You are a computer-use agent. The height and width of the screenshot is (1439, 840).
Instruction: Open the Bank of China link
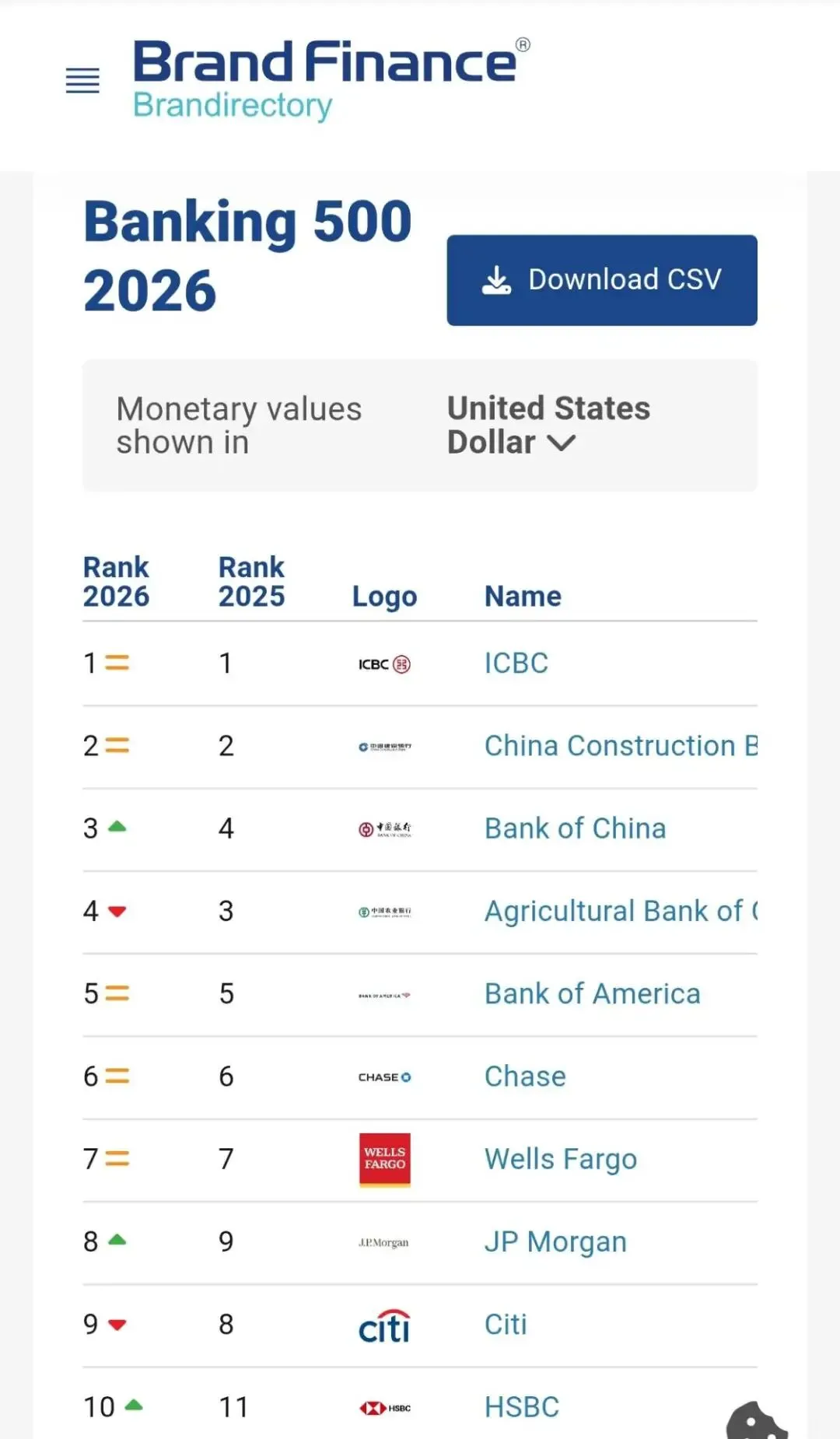575,828
